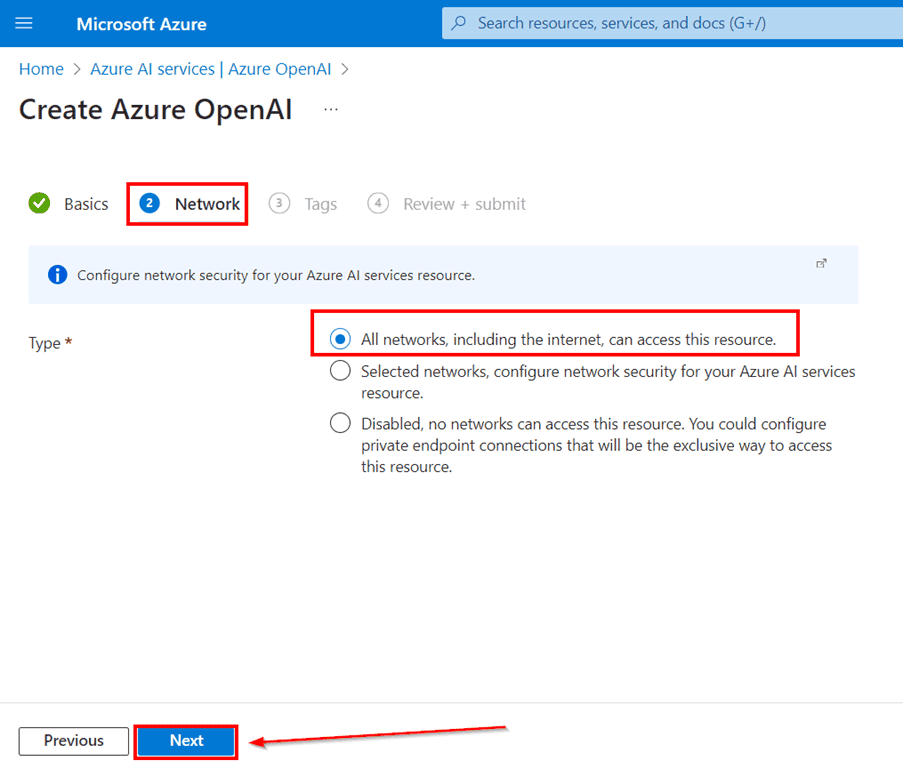Click the step 3 circle icon
Screen dimensions: 903x761
pos(280,204)
